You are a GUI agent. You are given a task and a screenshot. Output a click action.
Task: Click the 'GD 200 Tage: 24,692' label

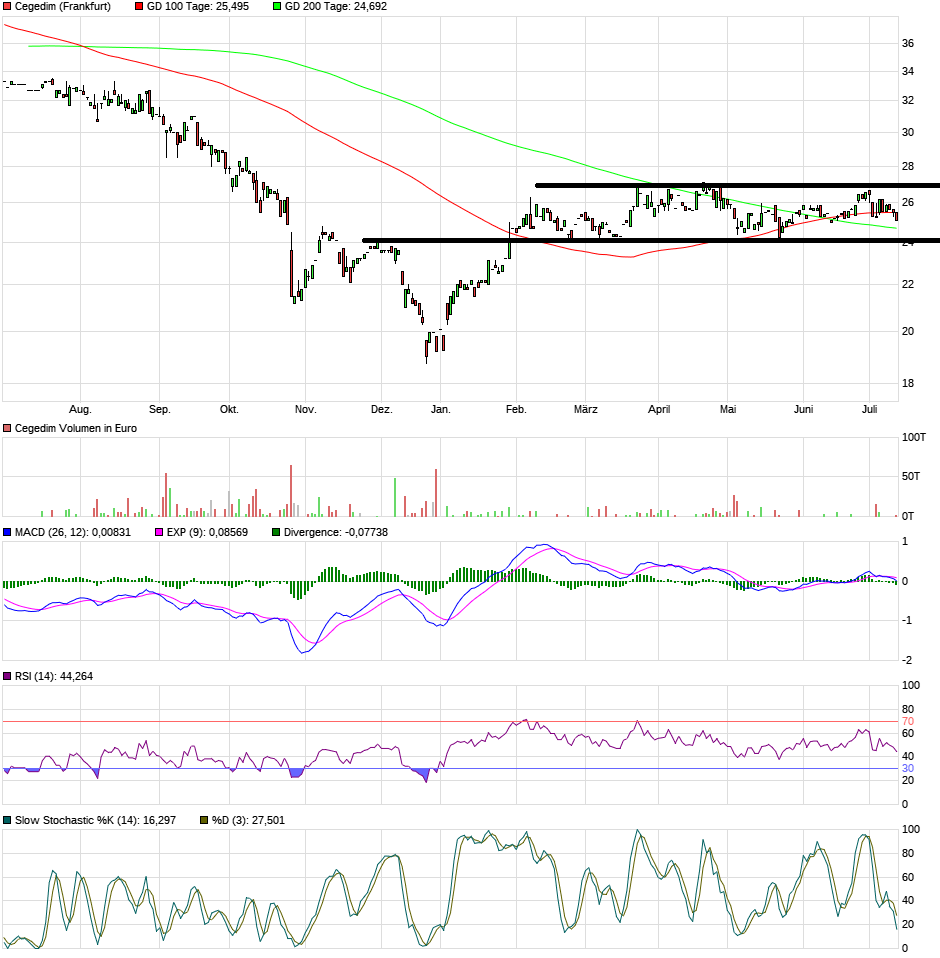tap(336, 6)
